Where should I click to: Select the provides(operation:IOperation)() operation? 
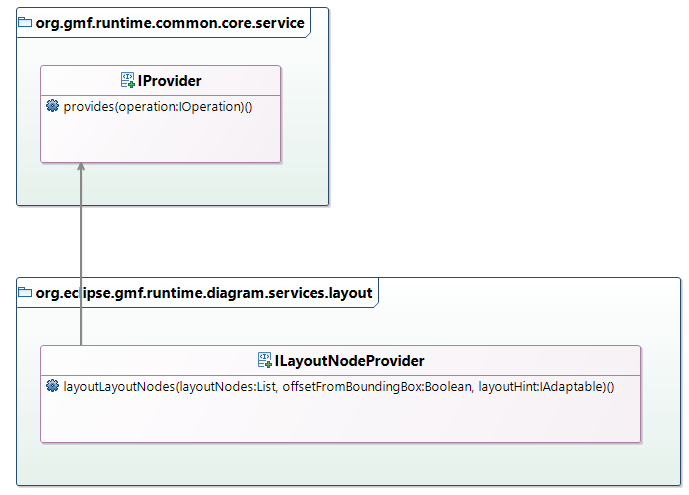coord(157,106)
